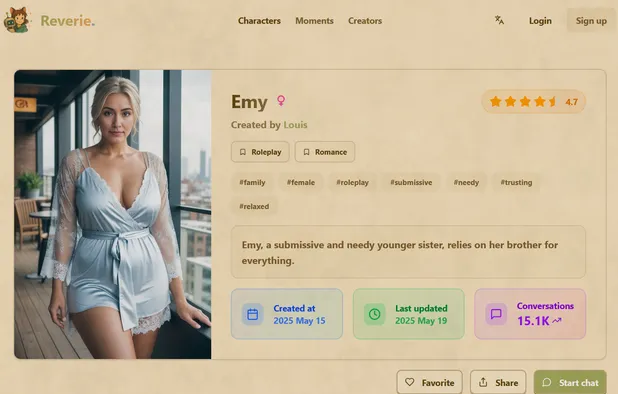Click the share arrow icon
618x394 pixels.
[x=483, y=382]
